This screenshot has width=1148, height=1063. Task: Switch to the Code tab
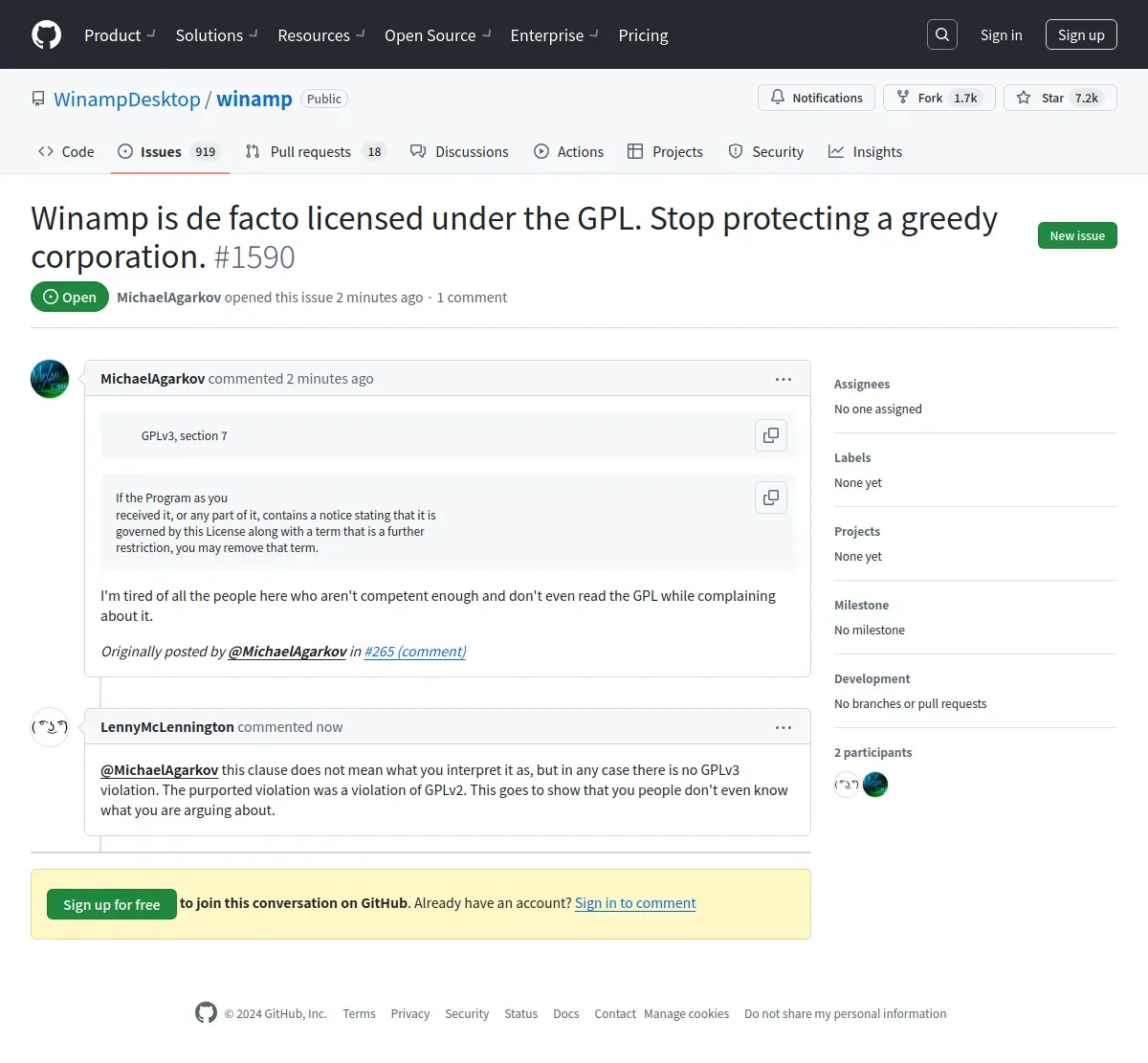pos(66,151)
